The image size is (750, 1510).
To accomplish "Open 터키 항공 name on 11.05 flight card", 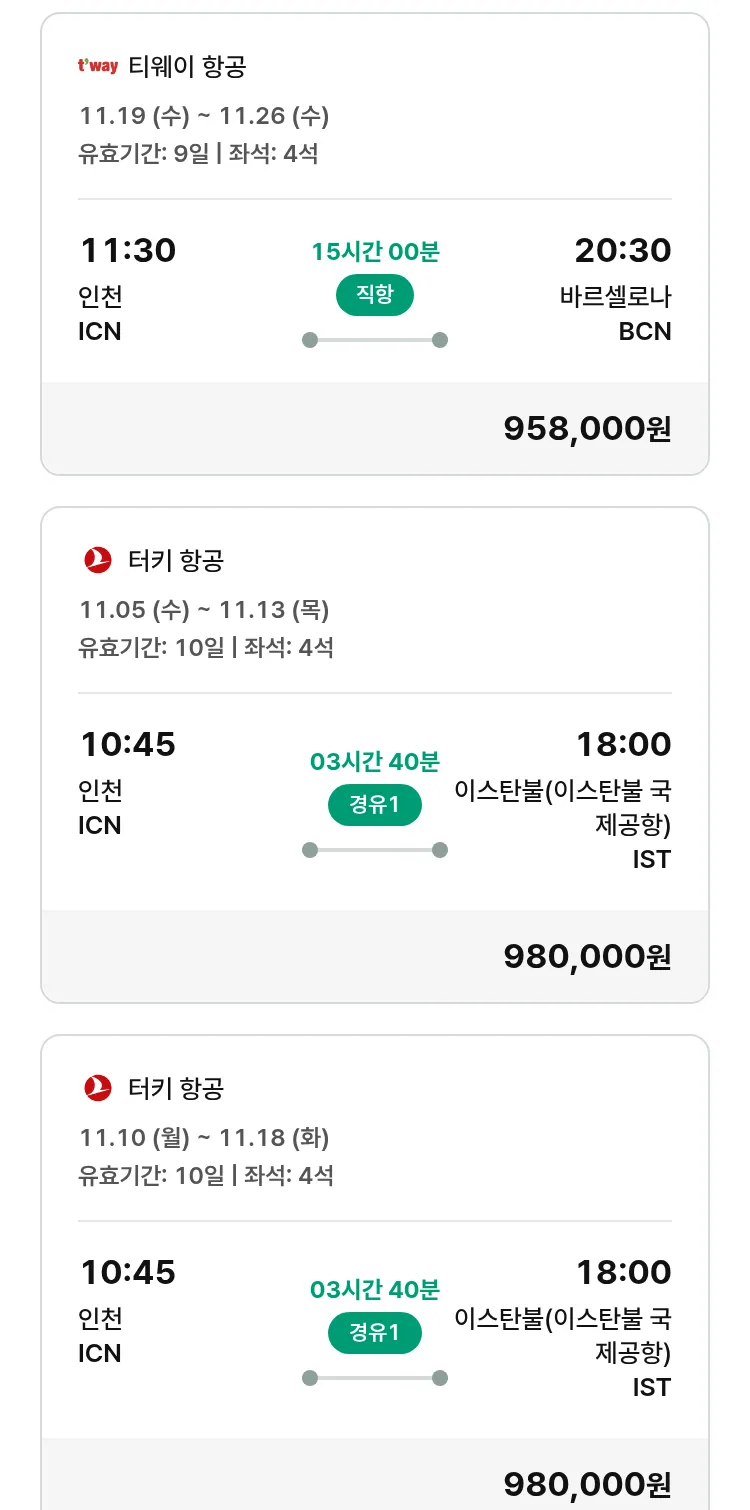I will pos(176,560).
